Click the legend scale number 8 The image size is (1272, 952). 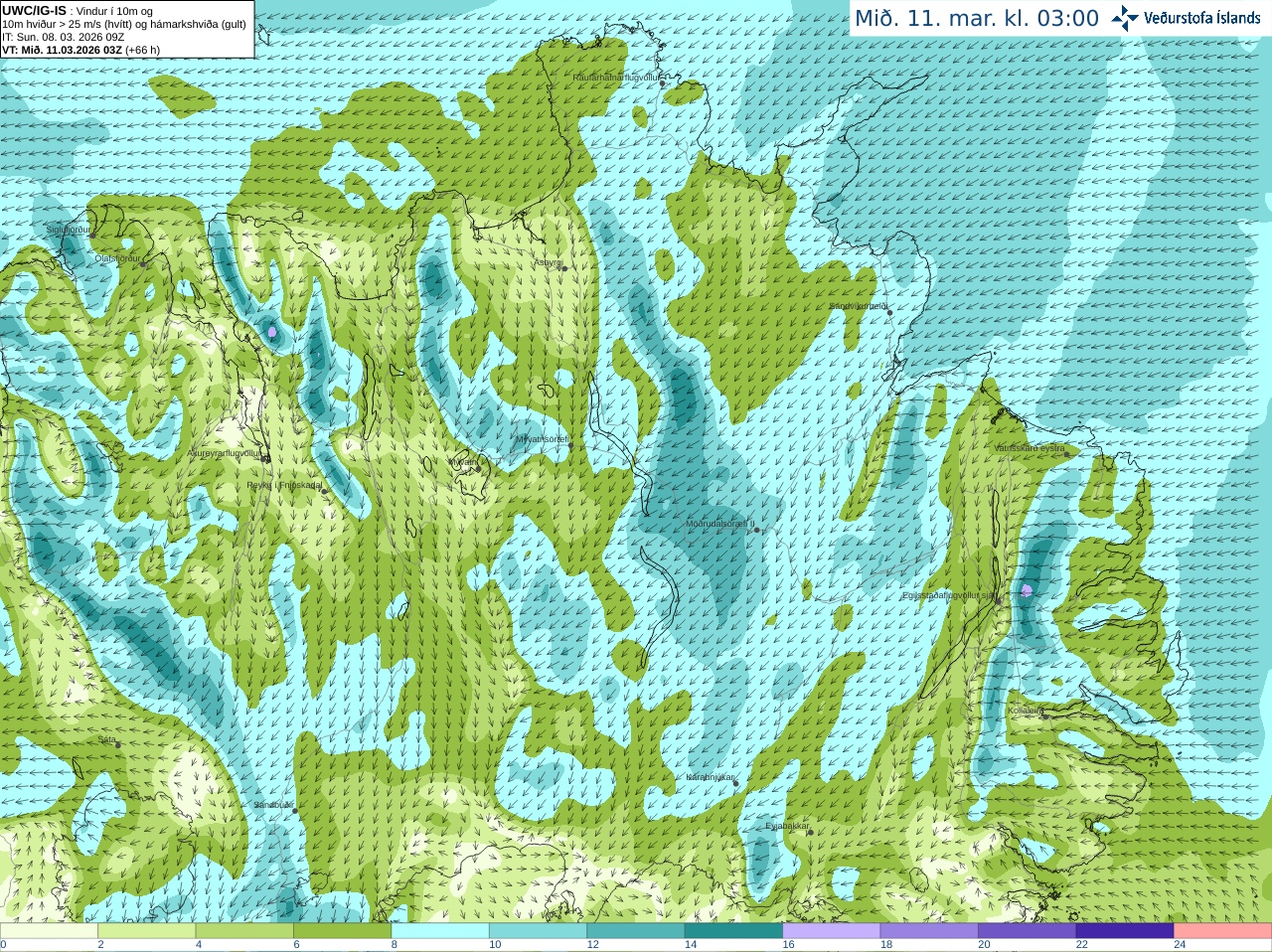click(395, 945)
